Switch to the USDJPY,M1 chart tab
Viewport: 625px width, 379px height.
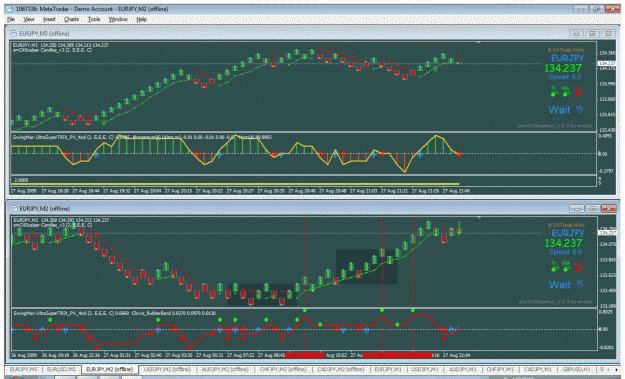click(425, 370)
